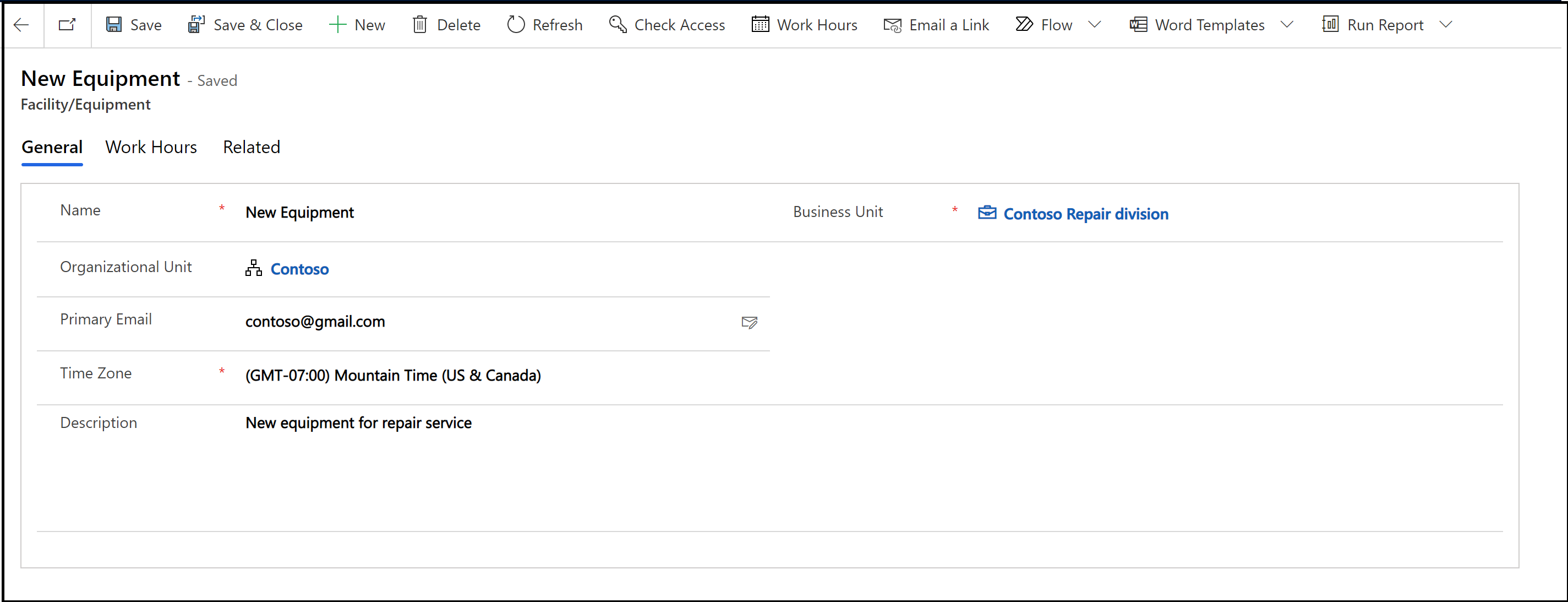Open the Contoso organizational unit link
The height and width of the screenshot is (602, 1568).
click(x=300, y=268)
